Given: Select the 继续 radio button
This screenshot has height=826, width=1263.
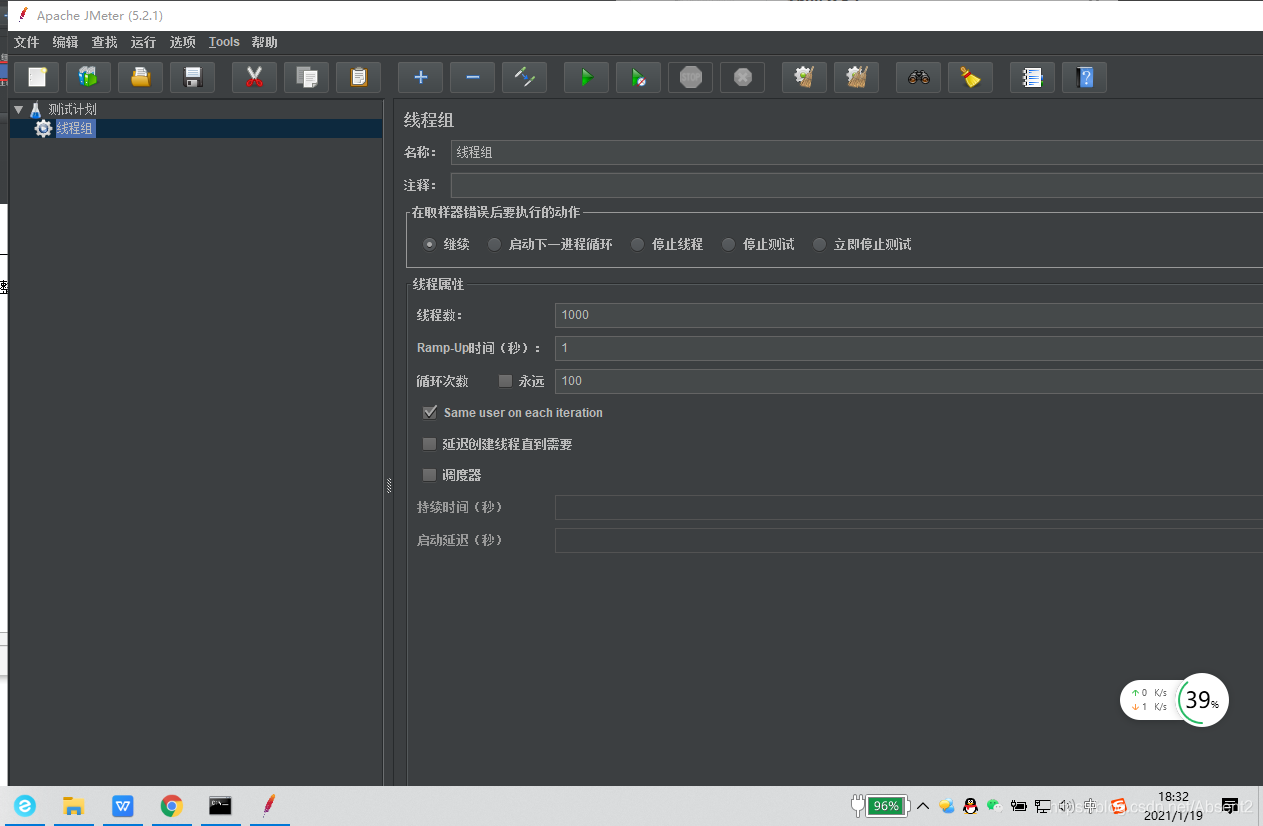Looking at the screenshot, I should click(x=430, y=244).
